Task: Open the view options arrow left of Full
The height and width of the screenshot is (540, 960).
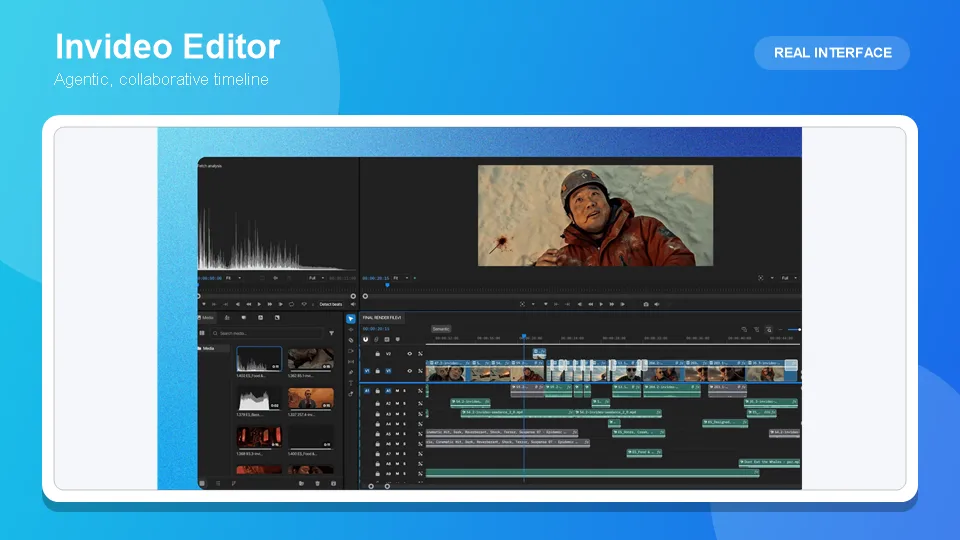Action: coord(772,278)
